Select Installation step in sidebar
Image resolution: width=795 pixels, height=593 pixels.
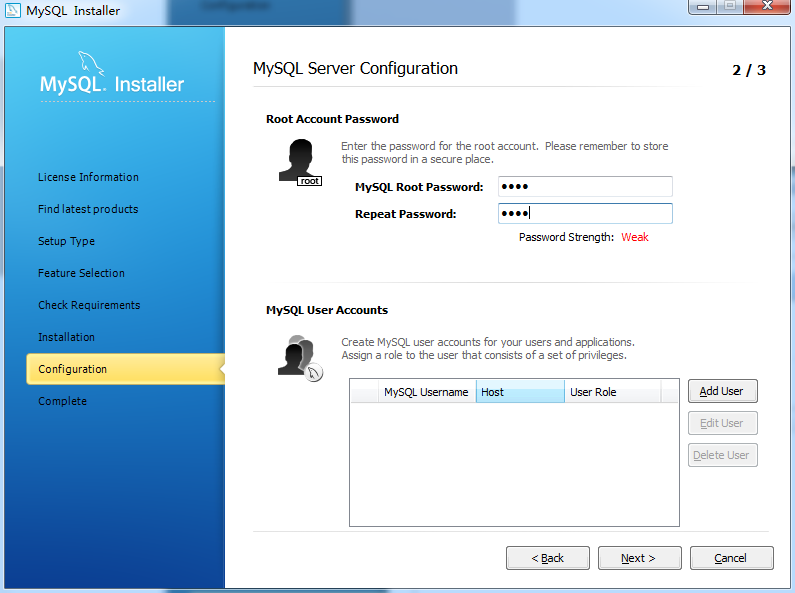tap(66, 337)
